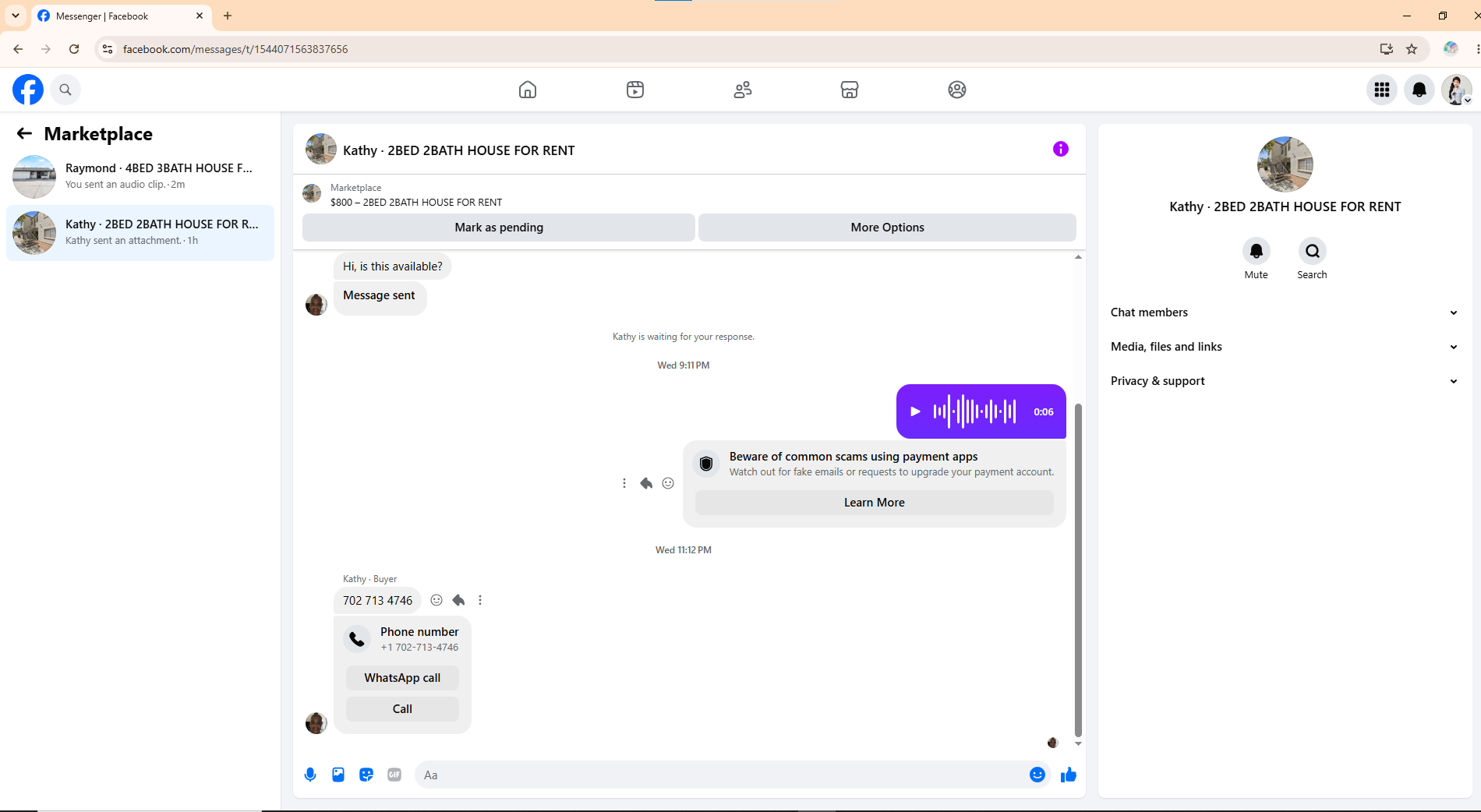Install app icon in address bar
The image size is (1481, 812).
point(1387,49)
